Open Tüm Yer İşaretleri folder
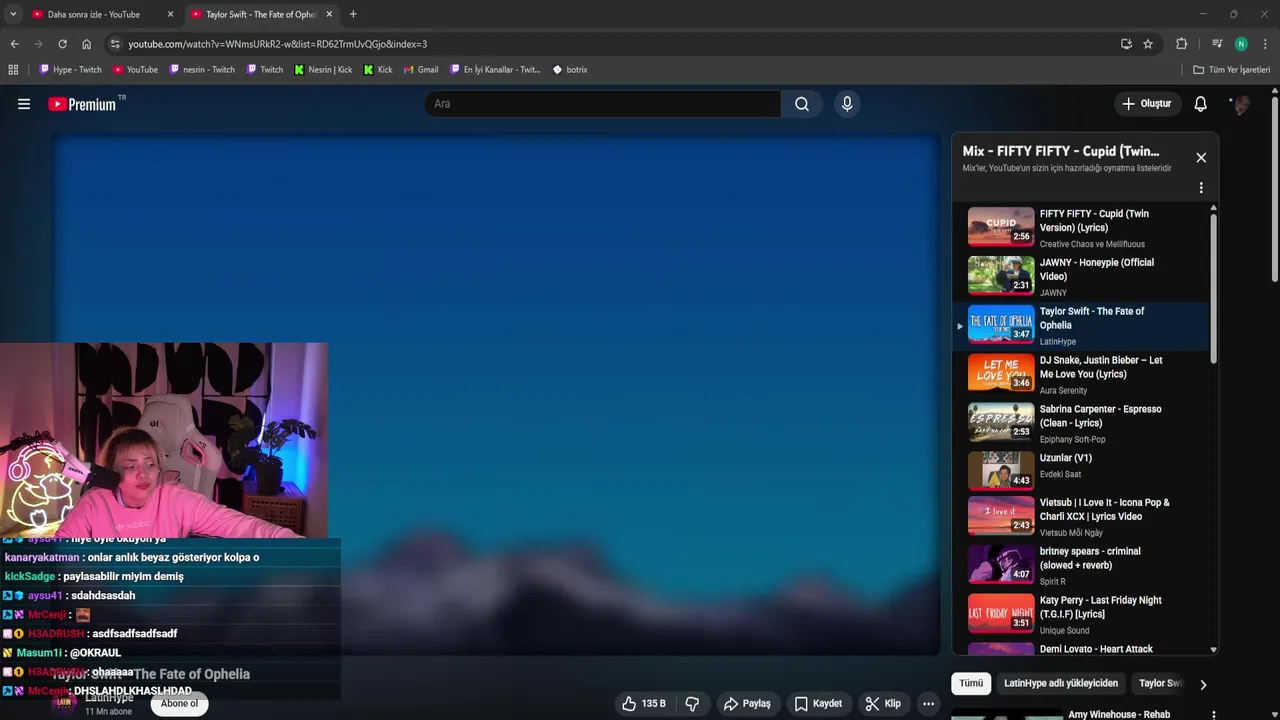This screenshot has width=1280, height=720. pyautogui.click(x=1232, y=70)
